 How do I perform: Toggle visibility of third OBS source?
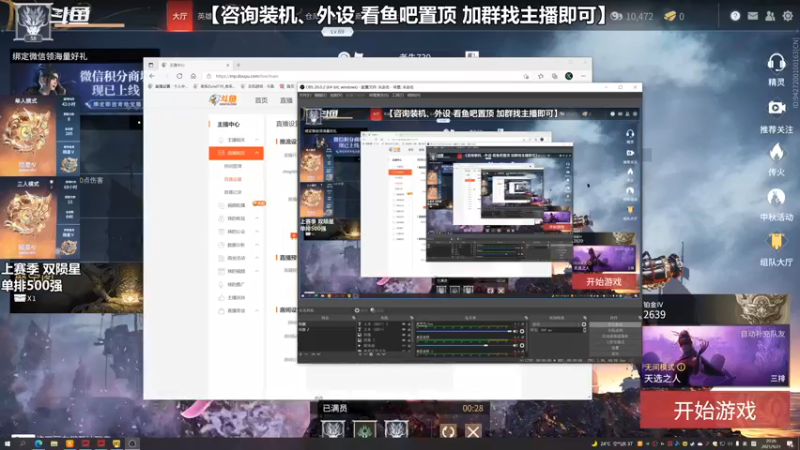[x=404, y=335]
